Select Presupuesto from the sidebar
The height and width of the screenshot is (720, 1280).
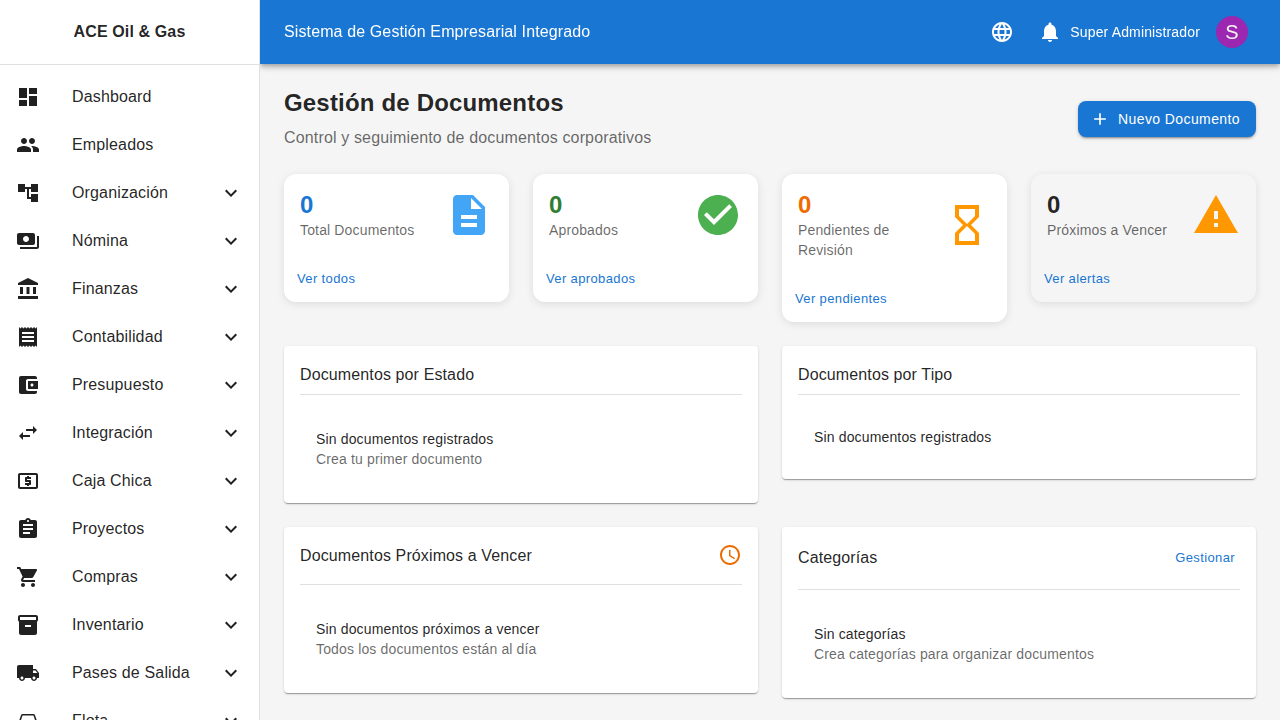pos(117,384)
